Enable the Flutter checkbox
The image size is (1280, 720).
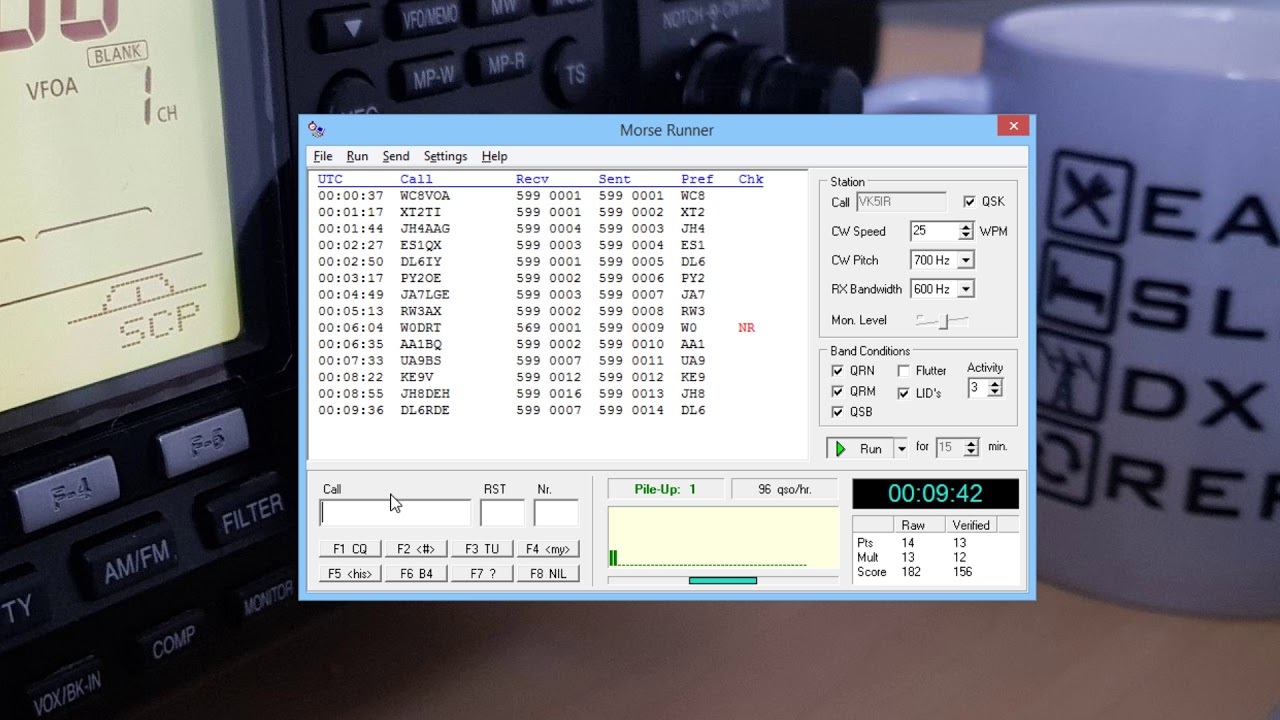pyautogui.click(x=903, y=371)
